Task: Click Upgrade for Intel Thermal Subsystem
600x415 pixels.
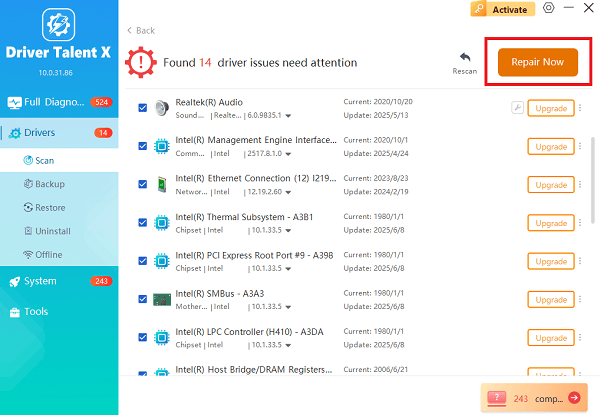Action: [x=551, y=222]
